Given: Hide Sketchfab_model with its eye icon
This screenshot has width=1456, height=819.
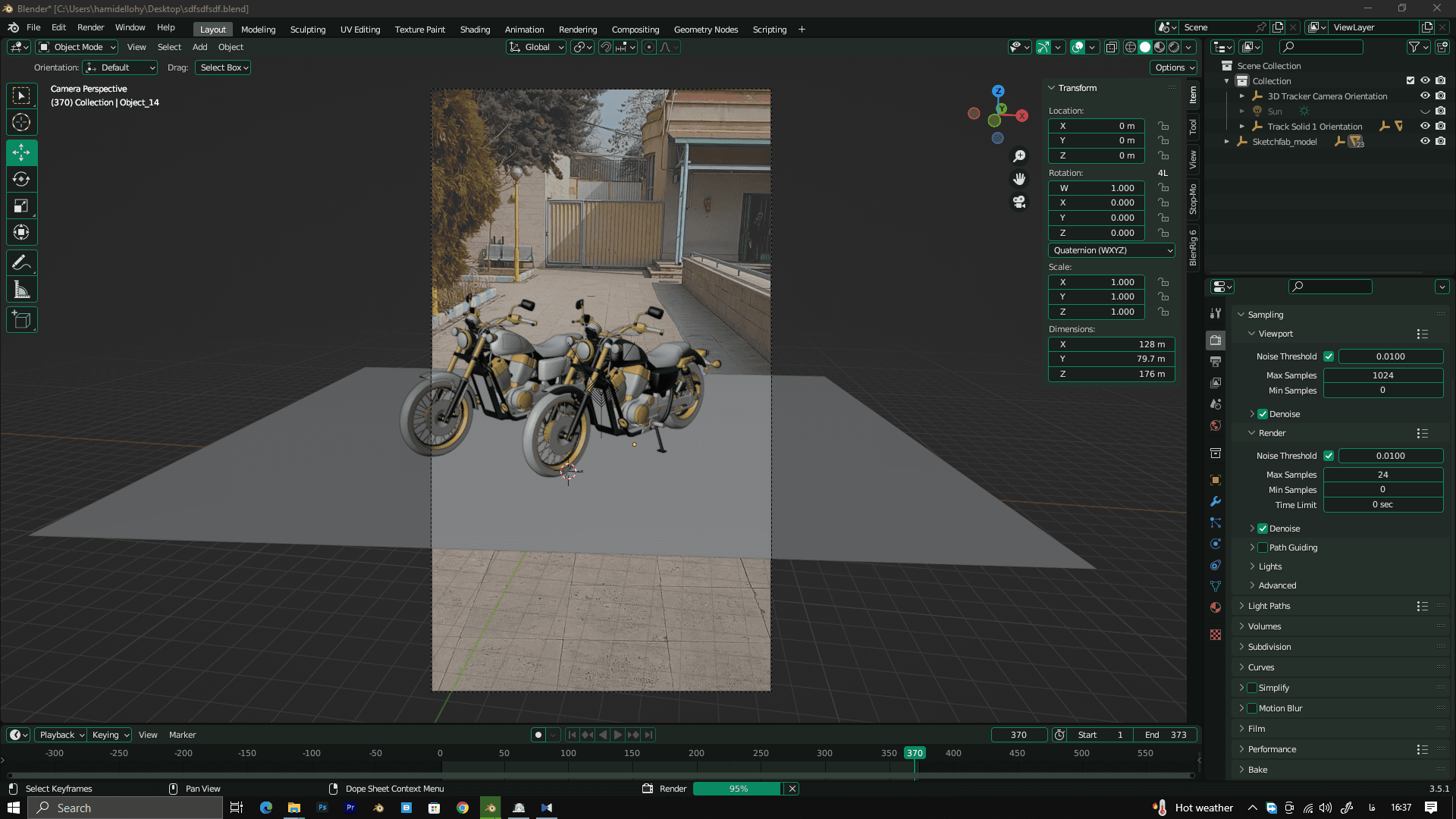Looking at the screenshot, I should [1425, 141].
